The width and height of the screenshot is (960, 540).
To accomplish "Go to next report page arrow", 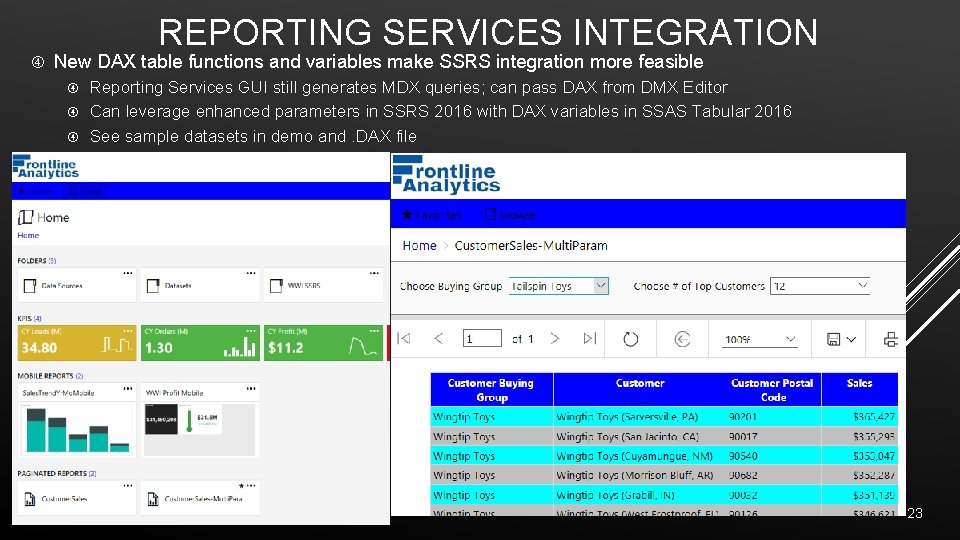I will pos(555,339).
